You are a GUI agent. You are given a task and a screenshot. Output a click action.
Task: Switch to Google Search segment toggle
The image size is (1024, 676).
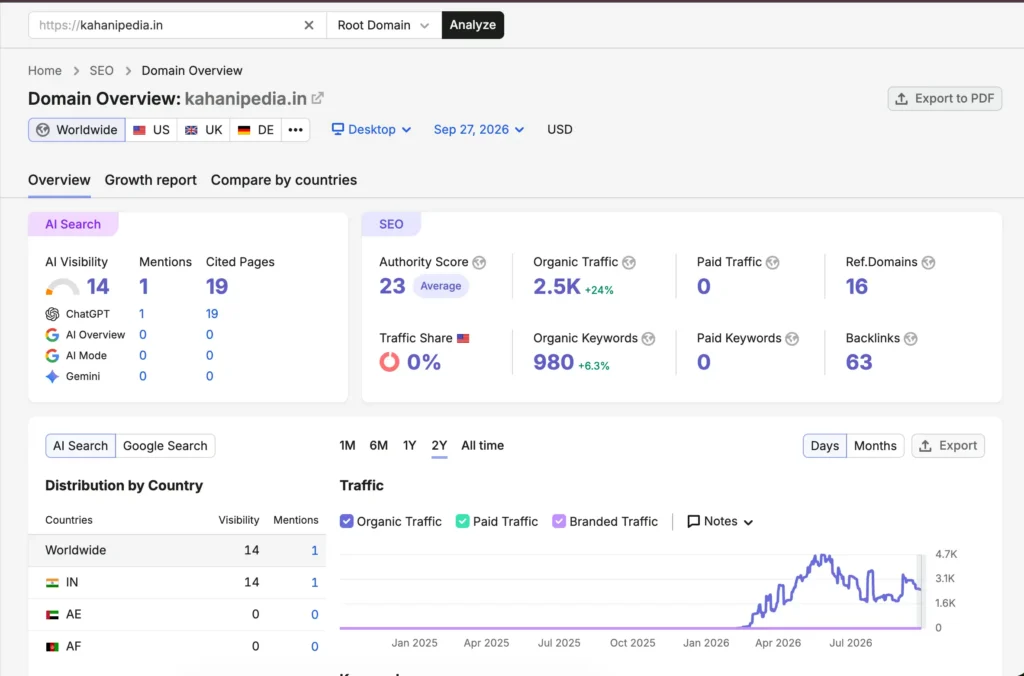tap(165, 445)
